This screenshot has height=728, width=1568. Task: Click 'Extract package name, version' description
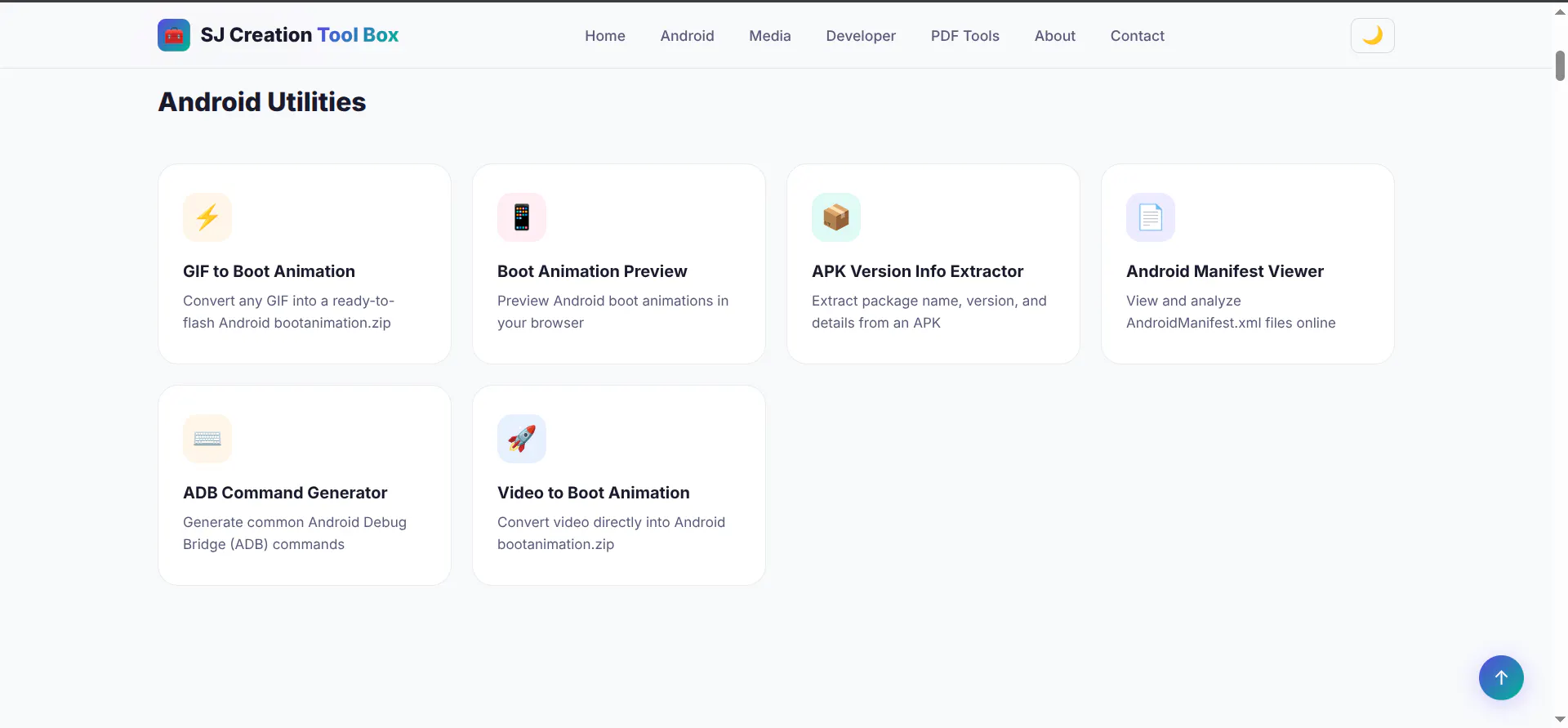point(929,312)
